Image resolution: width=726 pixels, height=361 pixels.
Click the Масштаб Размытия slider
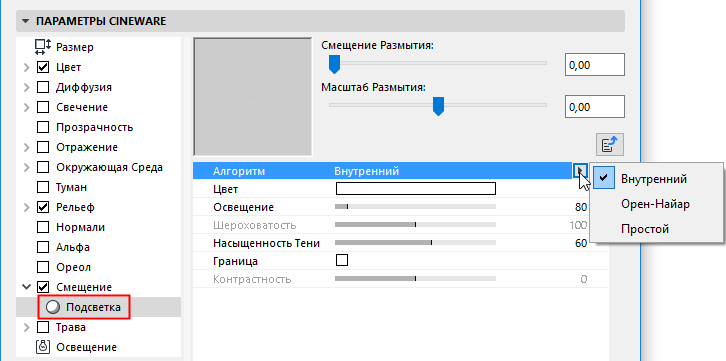tap(438, 106)
